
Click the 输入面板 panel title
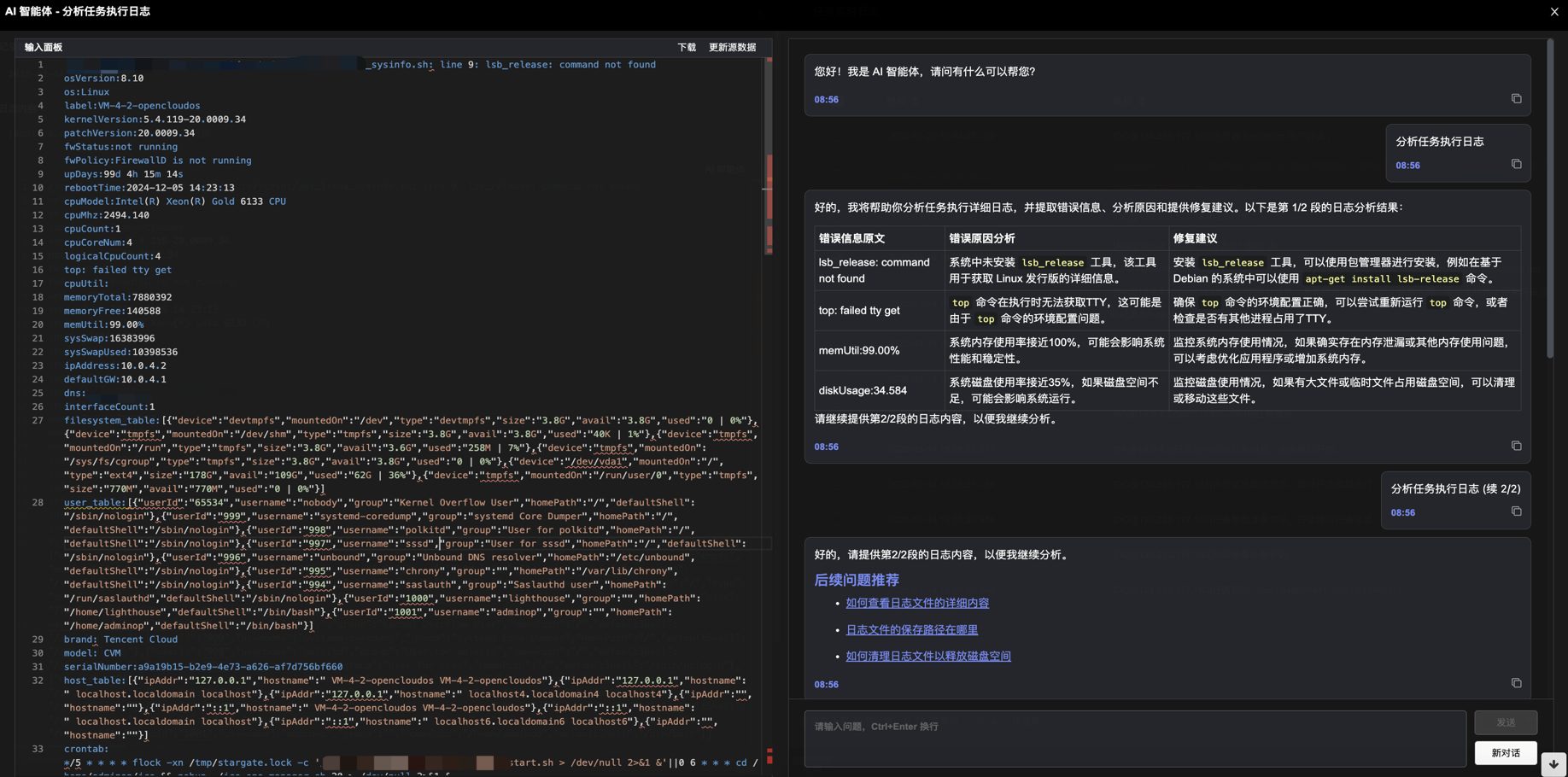click(44, 48)
